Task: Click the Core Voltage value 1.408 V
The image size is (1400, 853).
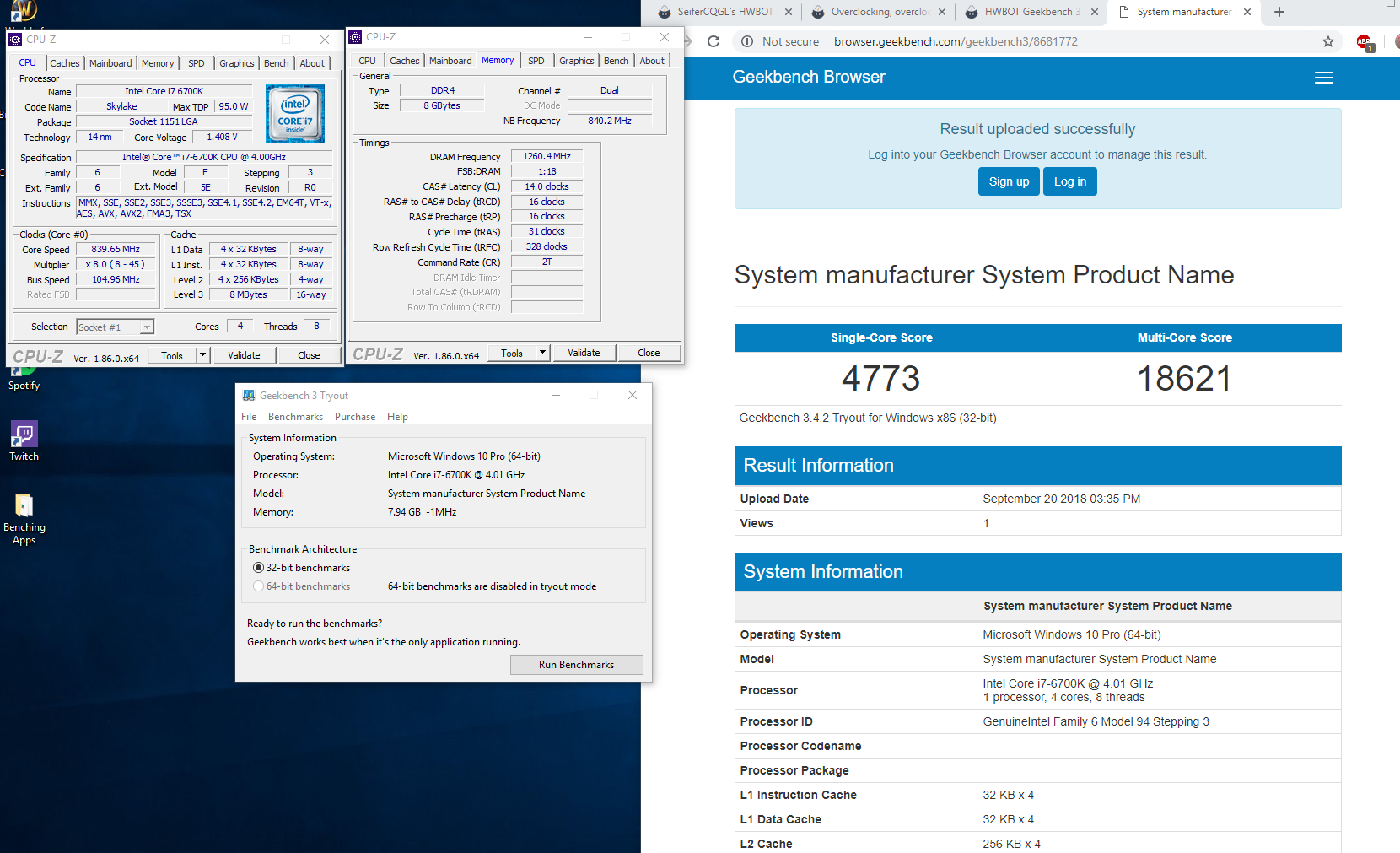Action: click(x=223, y=137)
